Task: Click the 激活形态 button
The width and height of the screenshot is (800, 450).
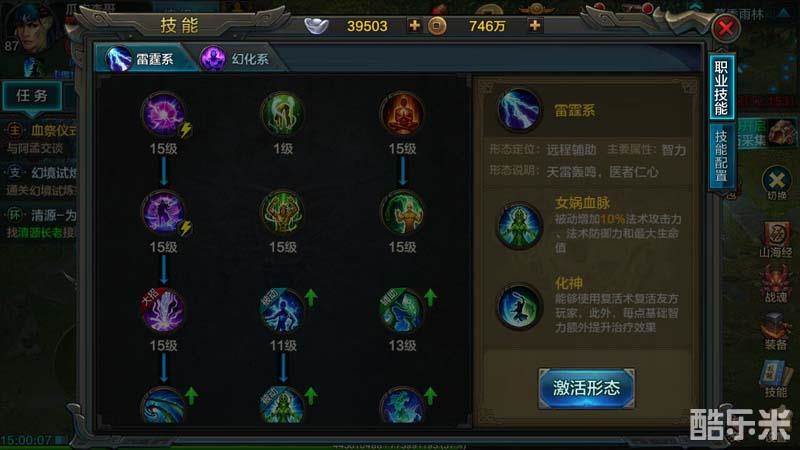Action: click(x=586, y=388)
